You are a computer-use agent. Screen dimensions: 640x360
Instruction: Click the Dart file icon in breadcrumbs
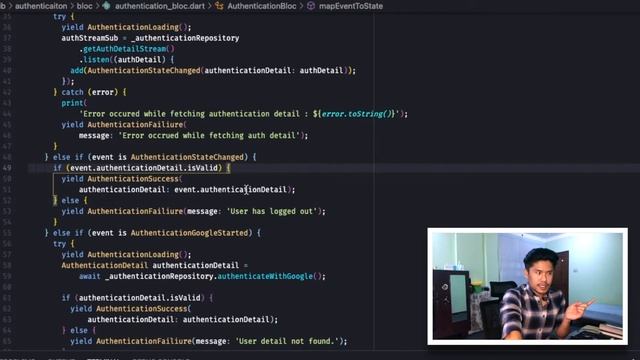click(107, 6)
